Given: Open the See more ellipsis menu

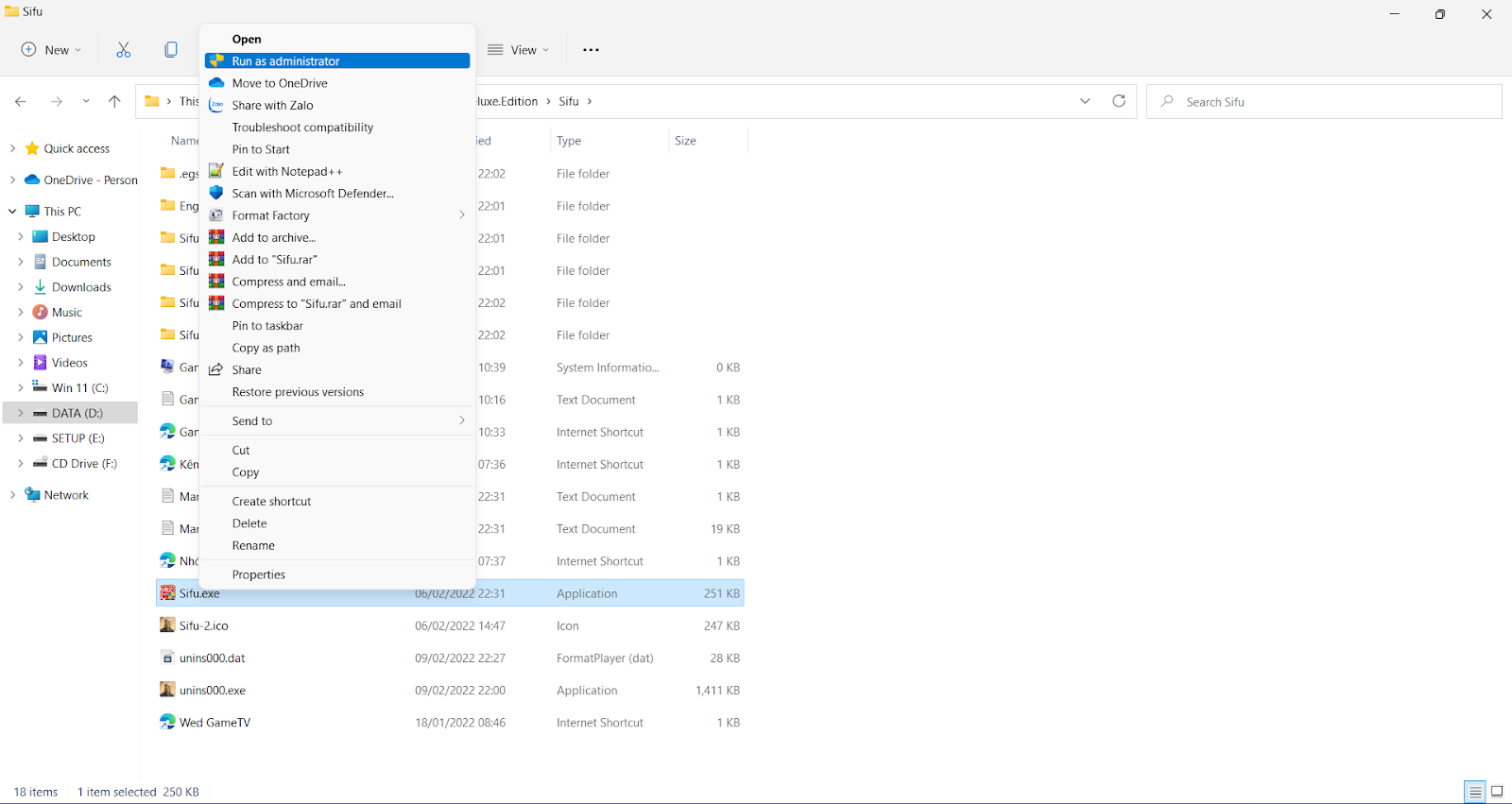Looking at the screenshot, I should [591, 50].
